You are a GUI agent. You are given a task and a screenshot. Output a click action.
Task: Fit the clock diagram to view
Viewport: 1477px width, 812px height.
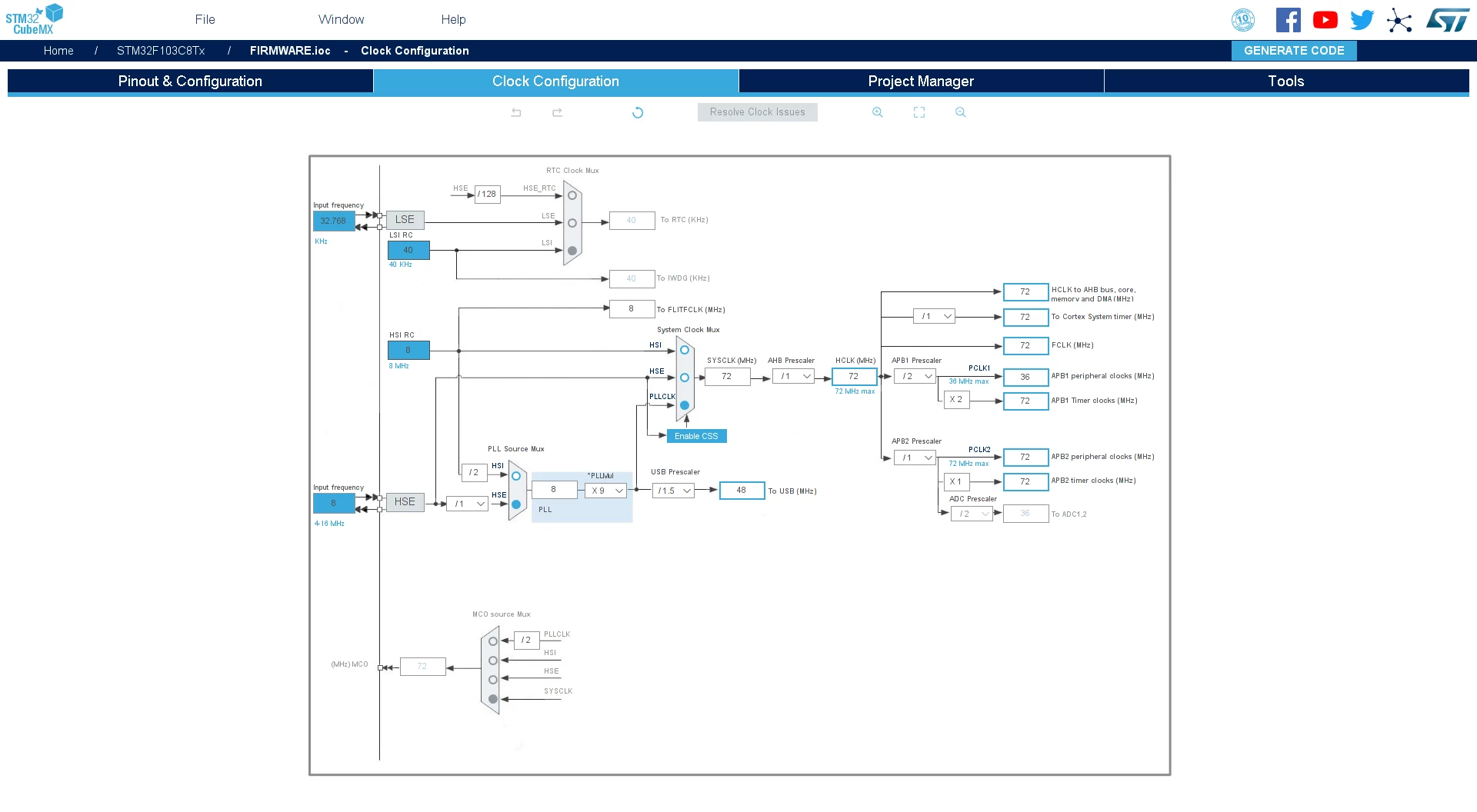[919, 112]
